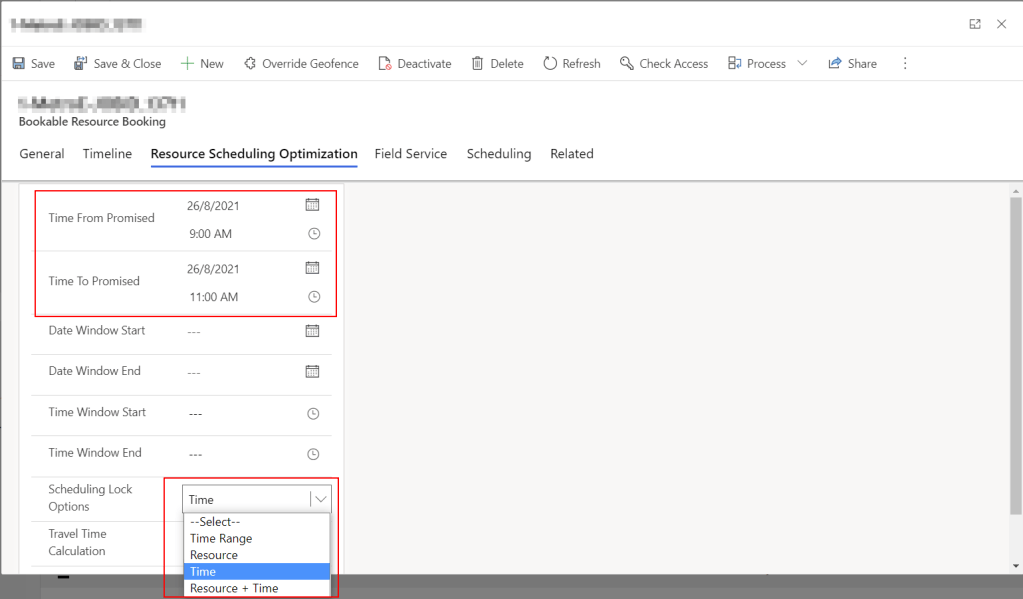Open the Scheduling tab
Image resolution: width=1023 pixels, height=599 pixels.
(x=498, y=154)
